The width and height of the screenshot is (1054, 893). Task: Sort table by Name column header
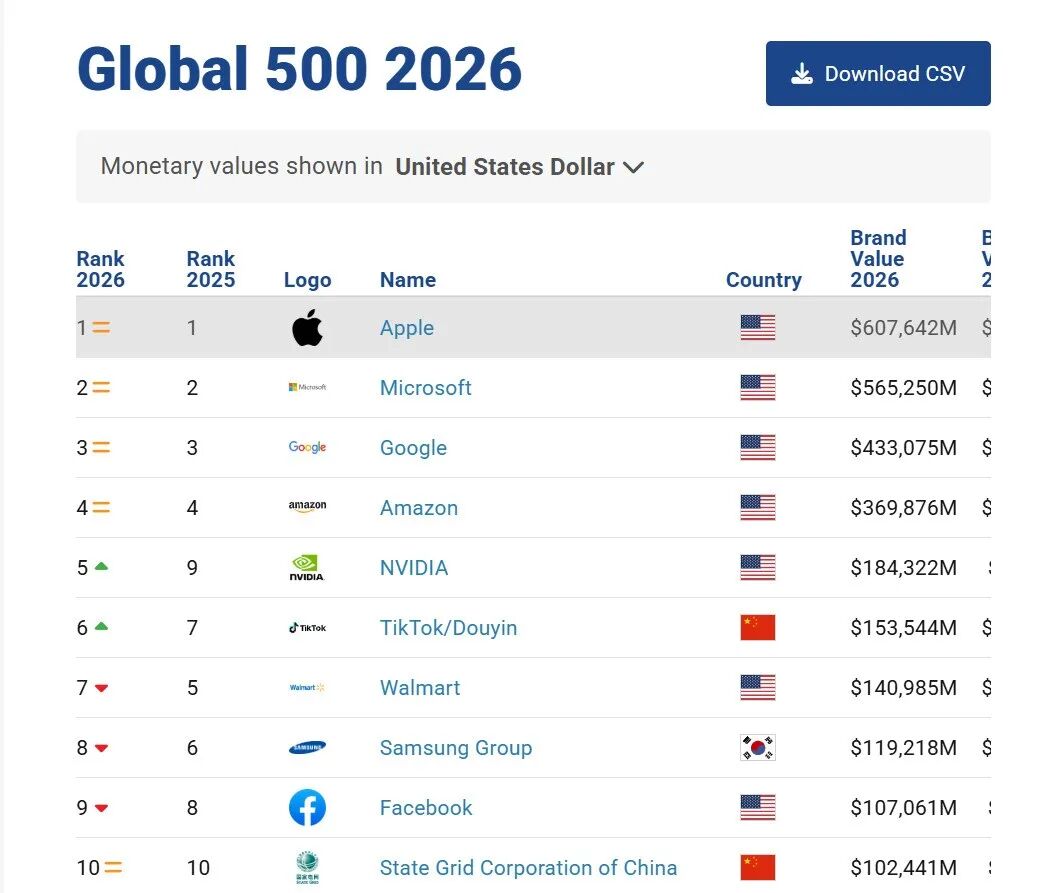407,280
